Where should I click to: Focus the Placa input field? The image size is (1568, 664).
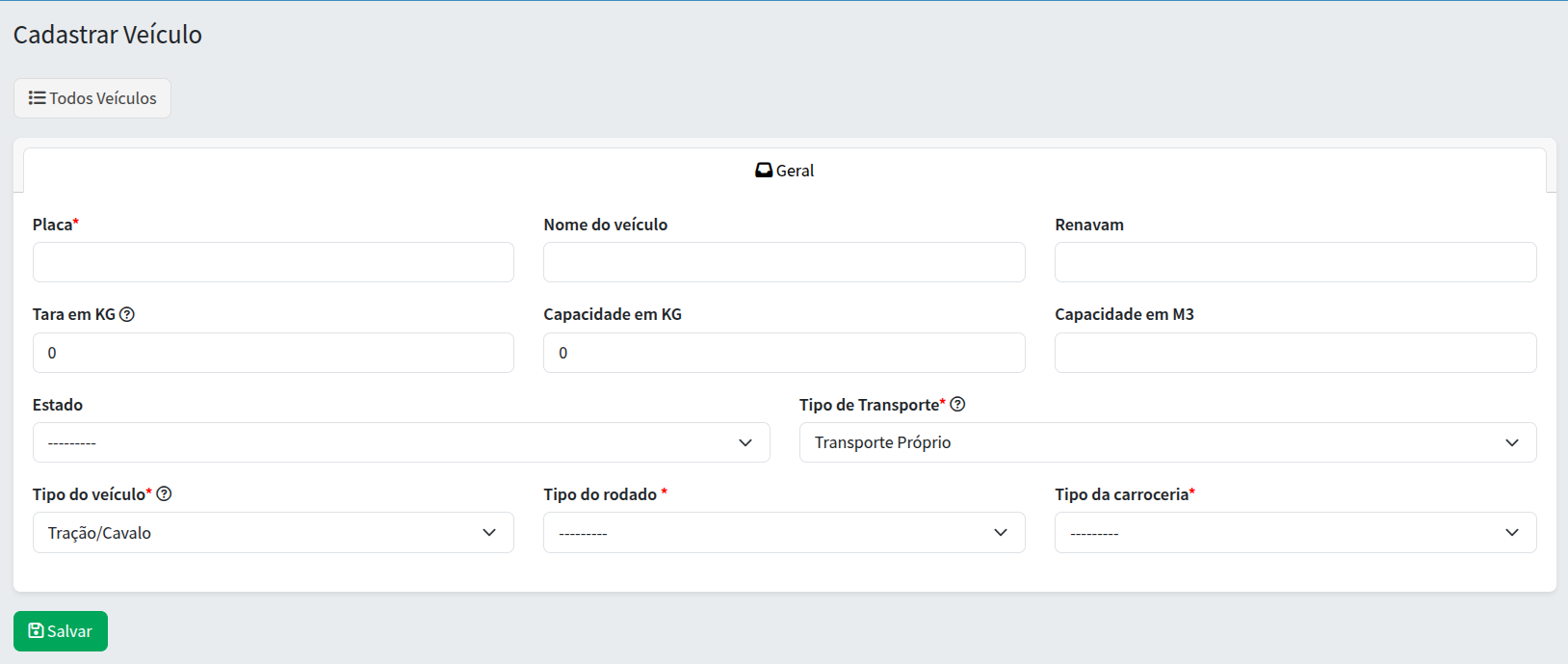coord(273,262)
